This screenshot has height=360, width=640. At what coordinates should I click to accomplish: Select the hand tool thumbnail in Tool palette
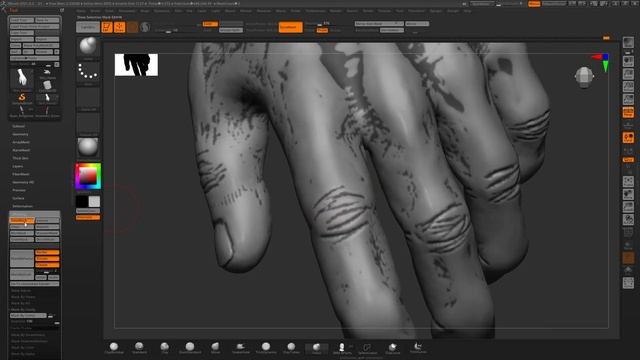point(22,79)
